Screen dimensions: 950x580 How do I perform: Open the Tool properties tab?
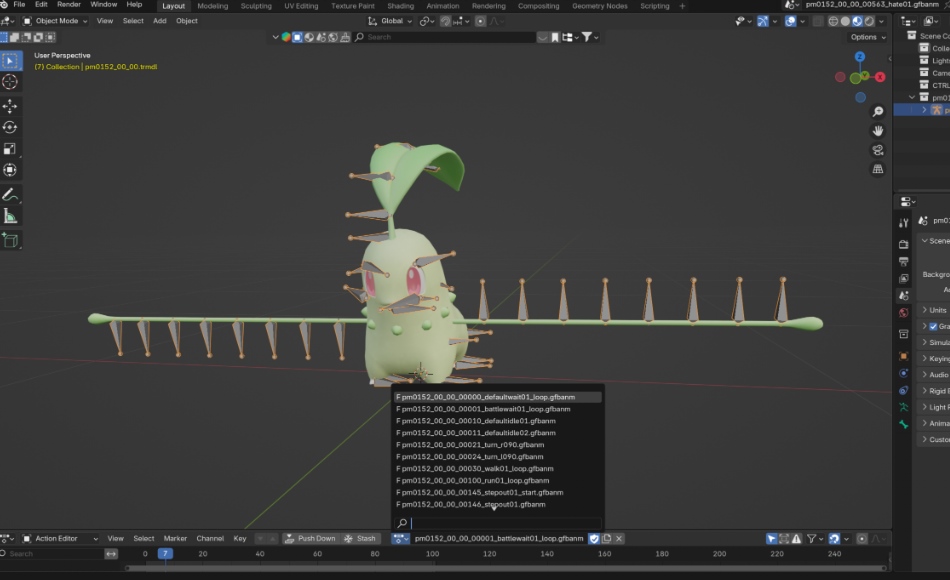pos(903,223)
